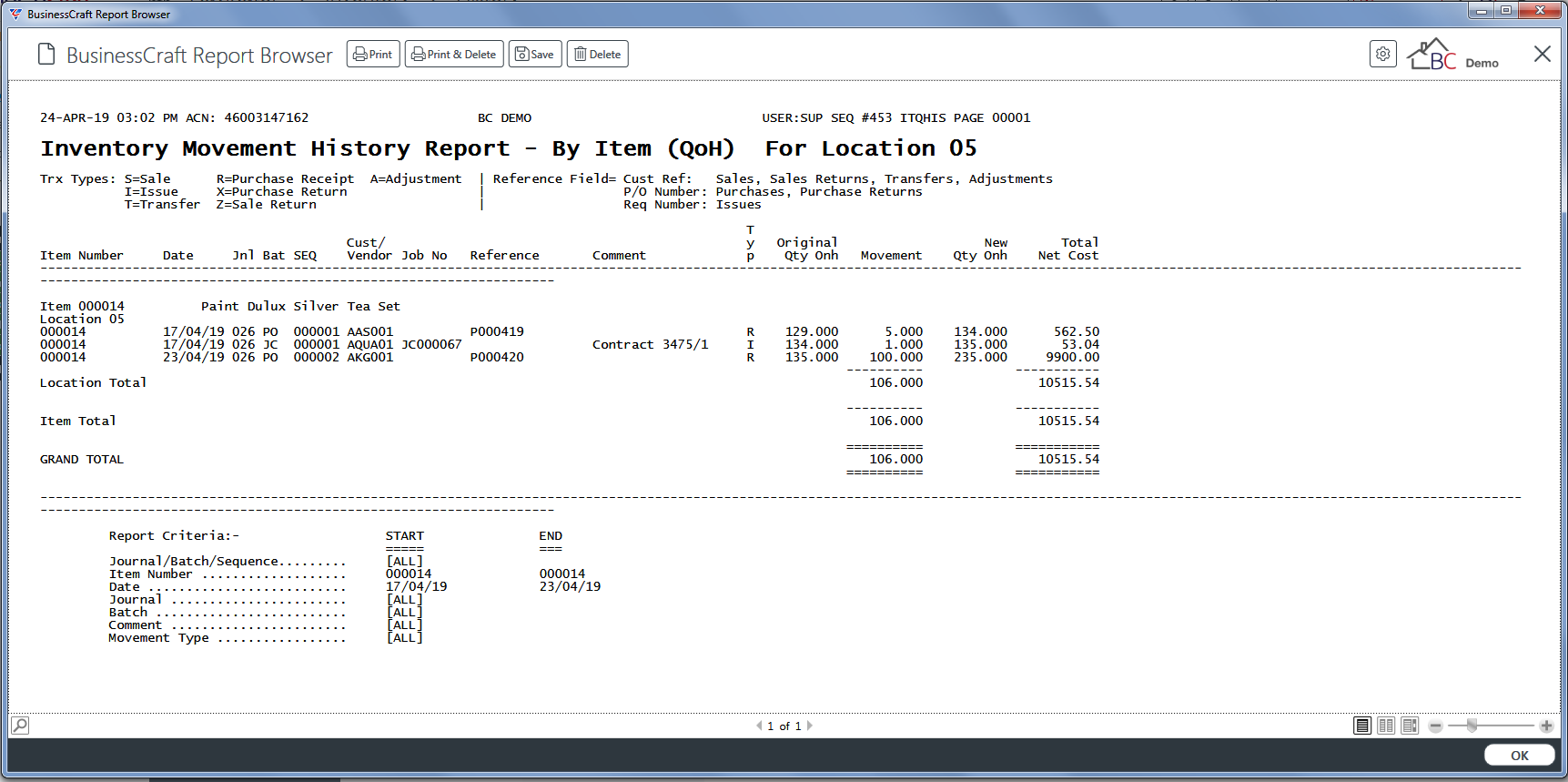The height and width of the screenshot is (782, 1568).
Task: Click '1 of 1' page indicator
Action: 784,726
